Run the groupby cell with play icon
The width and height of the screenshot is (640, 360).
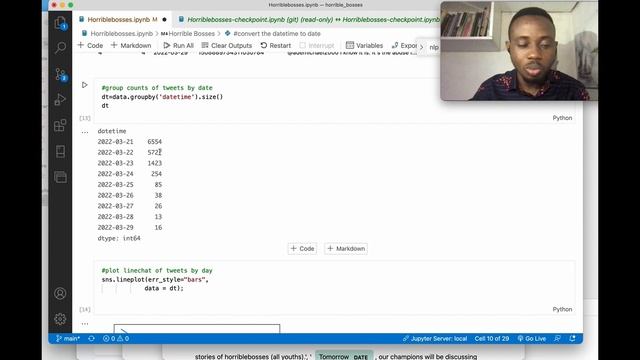pyautogui.click(x=84, y=85)
